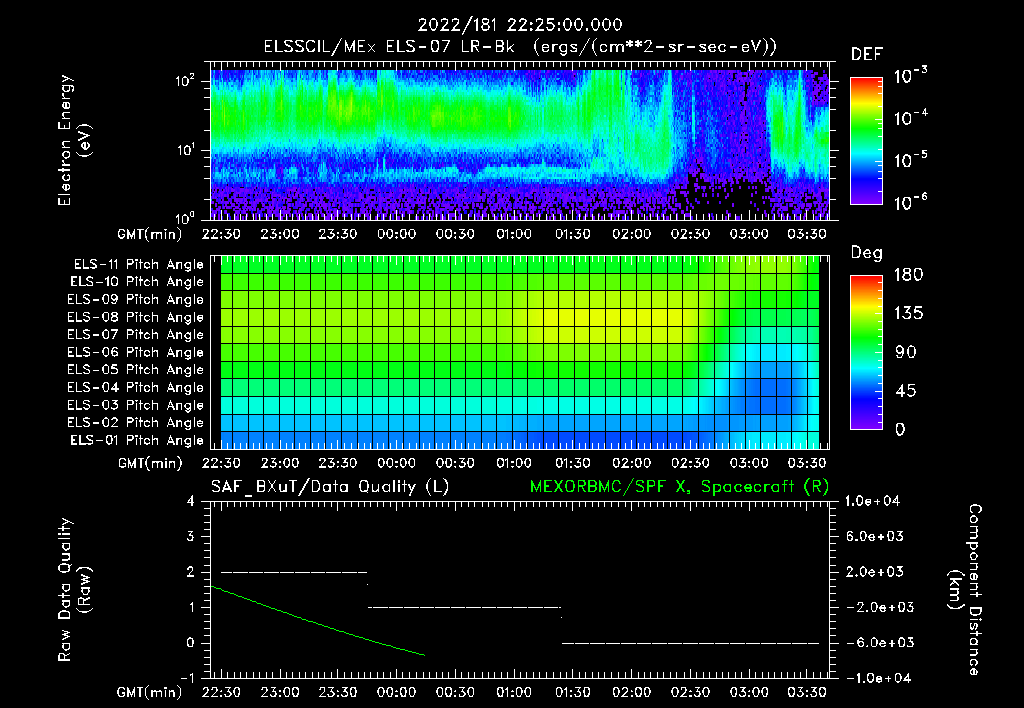Click the ELS-01 Pitch Angle row label

click(136, 440)
